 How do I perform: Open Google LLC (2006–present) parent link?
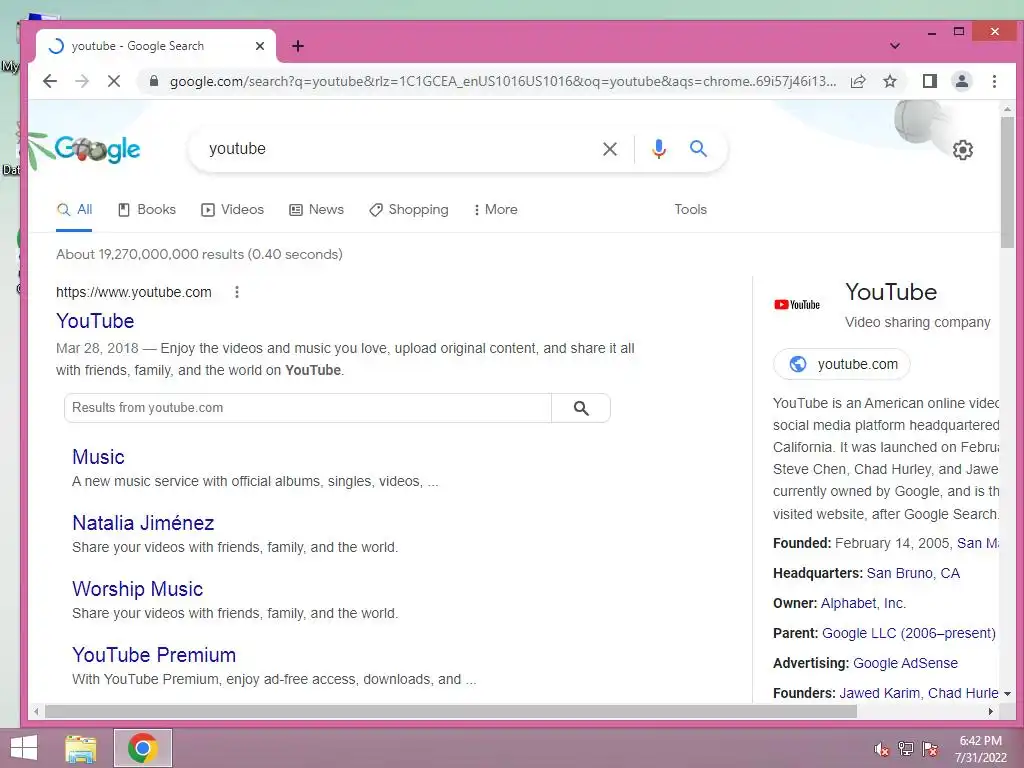[x=908, y=633]
